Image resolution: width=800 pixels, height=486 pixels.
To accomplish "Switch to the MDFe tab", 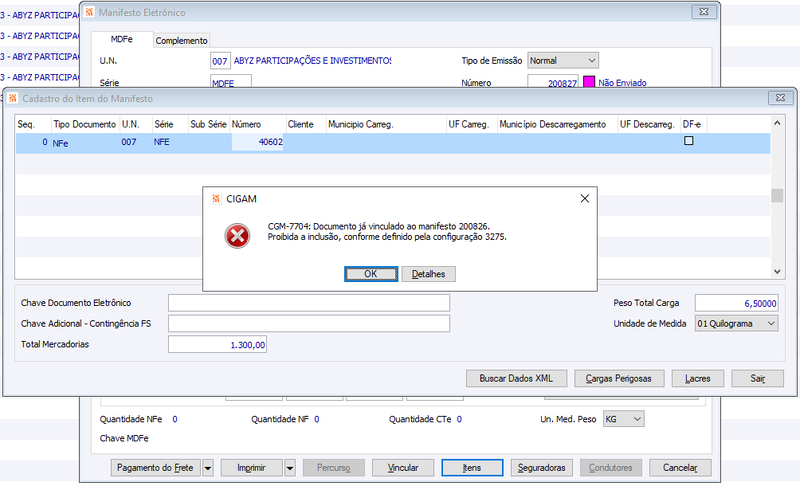I will coord(122,39).
